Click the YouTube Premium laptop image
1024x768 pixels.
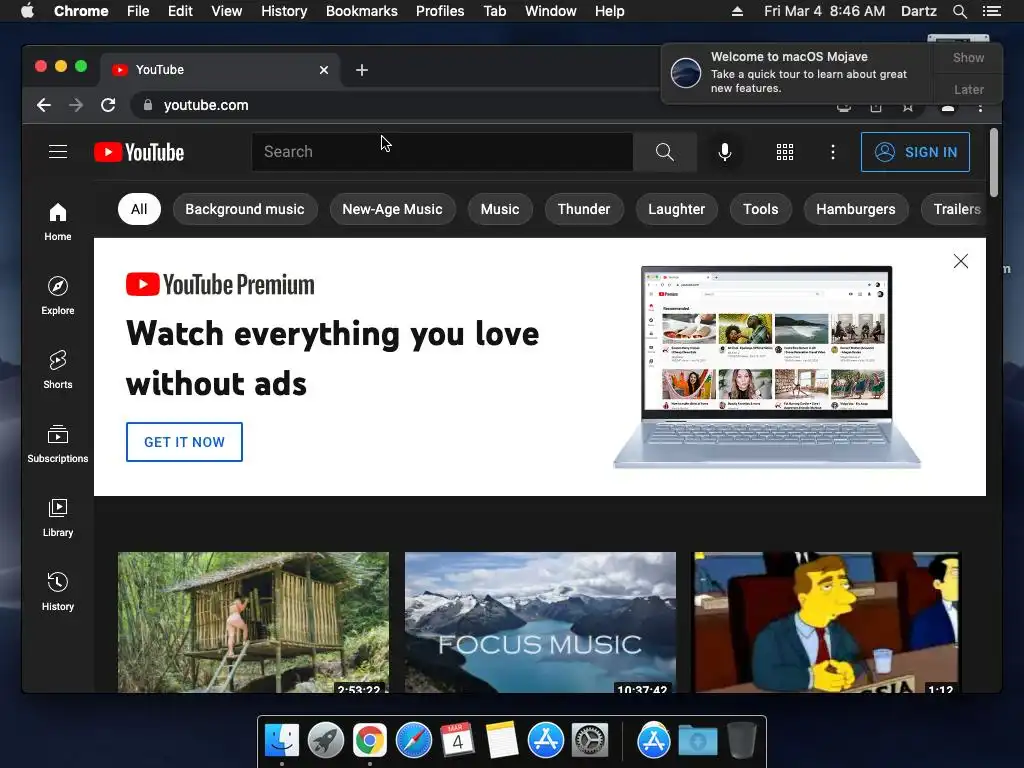point(767,367)
